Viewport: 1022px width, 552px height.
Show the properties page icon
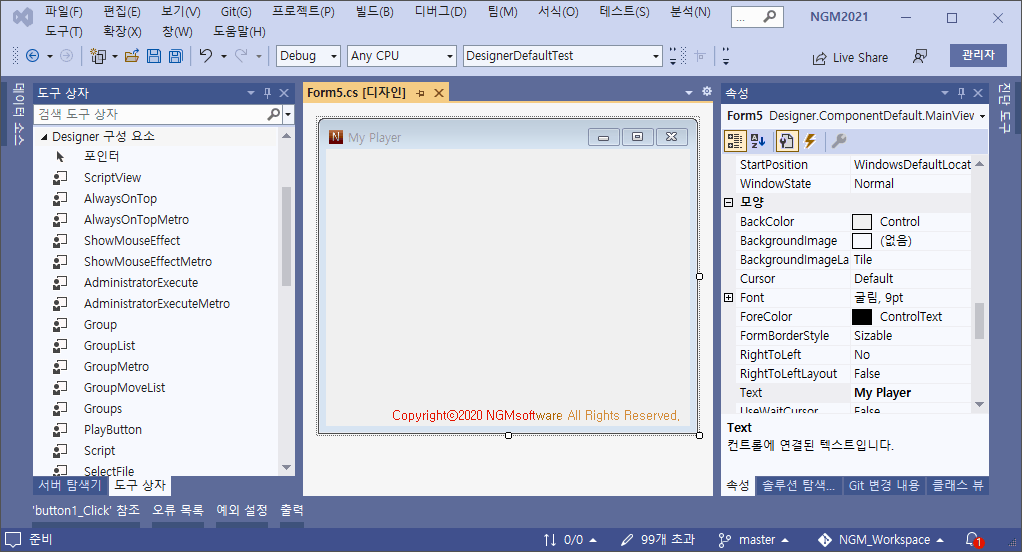(x=786, y=141)
